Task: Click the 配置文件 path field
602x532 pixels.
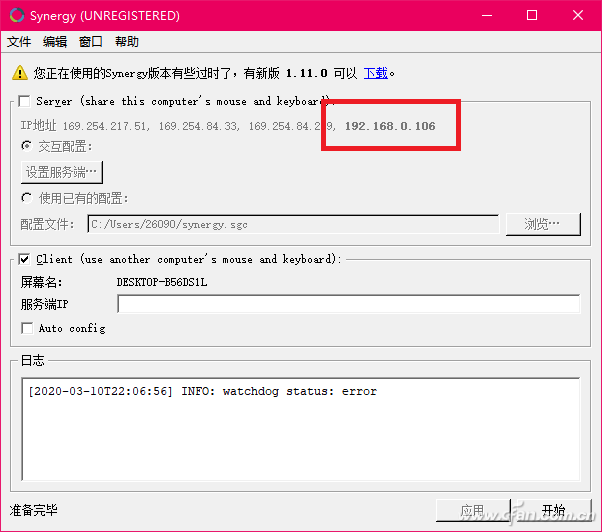Action: (293, 225)
